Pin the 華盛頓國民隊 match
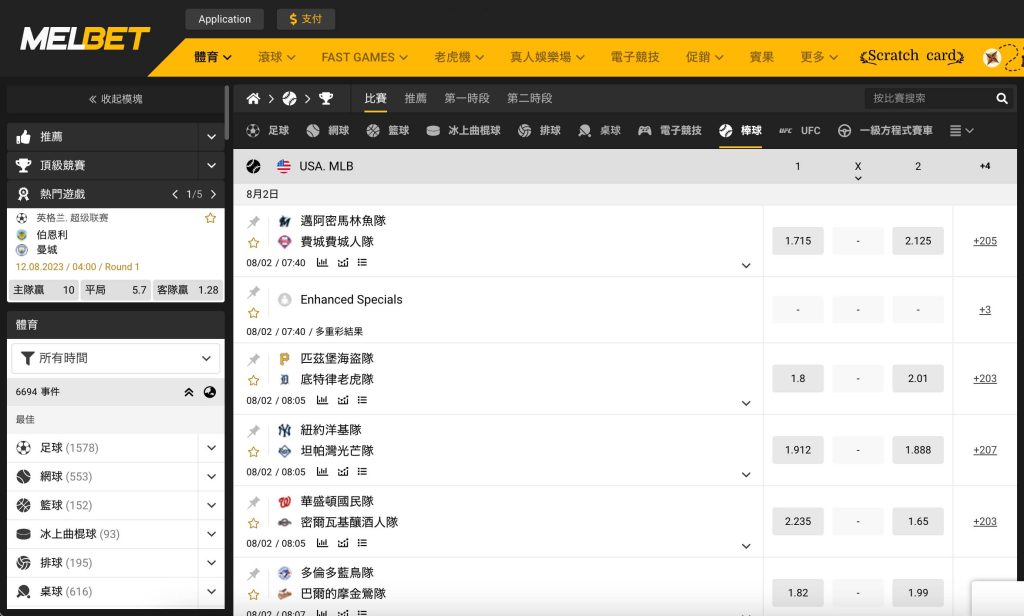 coord(253,502)
